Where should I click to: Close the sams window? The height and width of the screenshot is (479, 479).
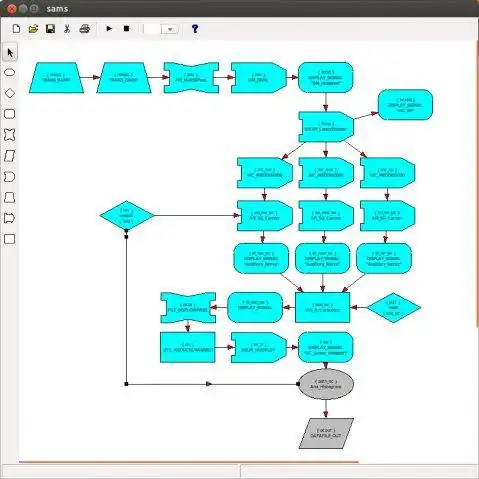pos(12,8)
